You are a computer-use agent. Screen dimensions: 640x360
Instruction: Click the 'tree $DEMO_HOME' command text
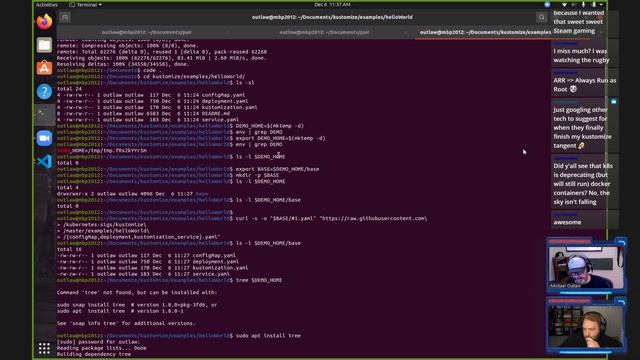[x=259, y=280]
